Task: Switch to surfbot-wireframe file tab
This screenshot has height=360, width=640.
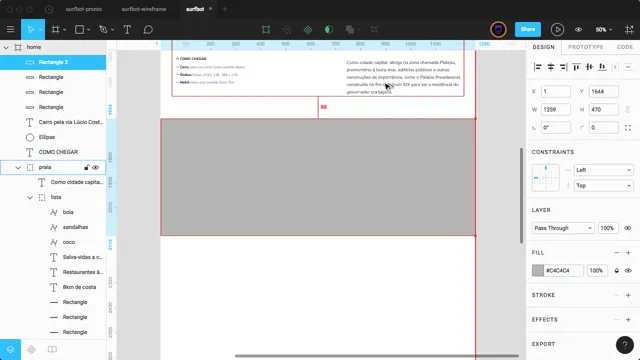Action: [x=144, y=9]
